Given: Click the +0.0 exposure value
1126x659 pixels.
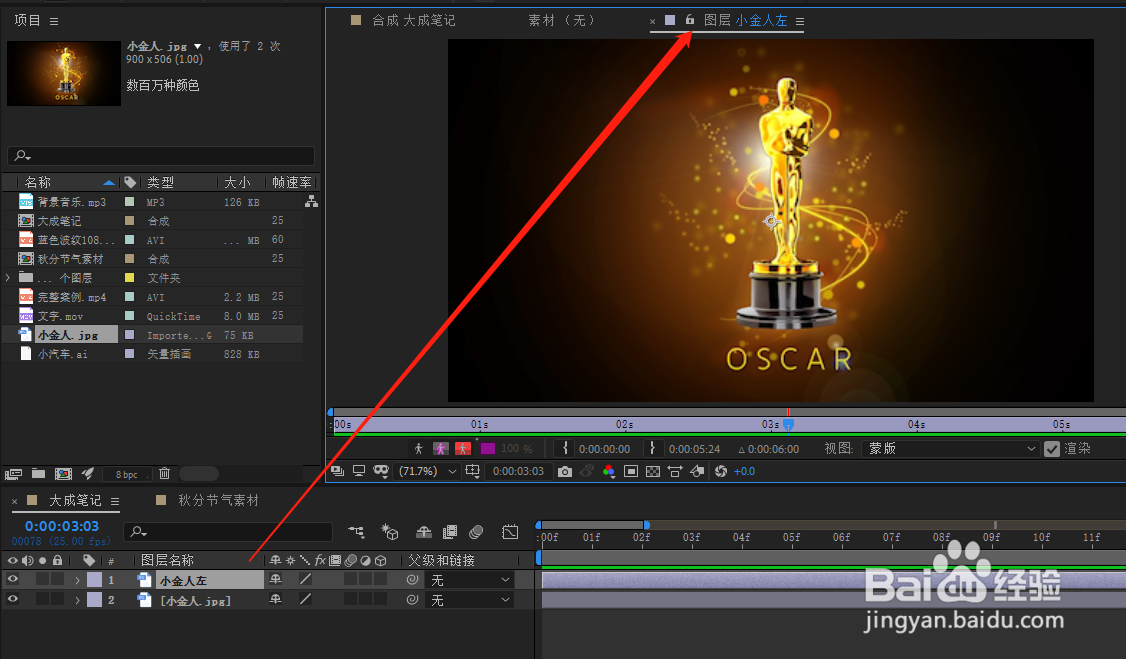Looking at the screenshot, I should (x=744, y=472).
